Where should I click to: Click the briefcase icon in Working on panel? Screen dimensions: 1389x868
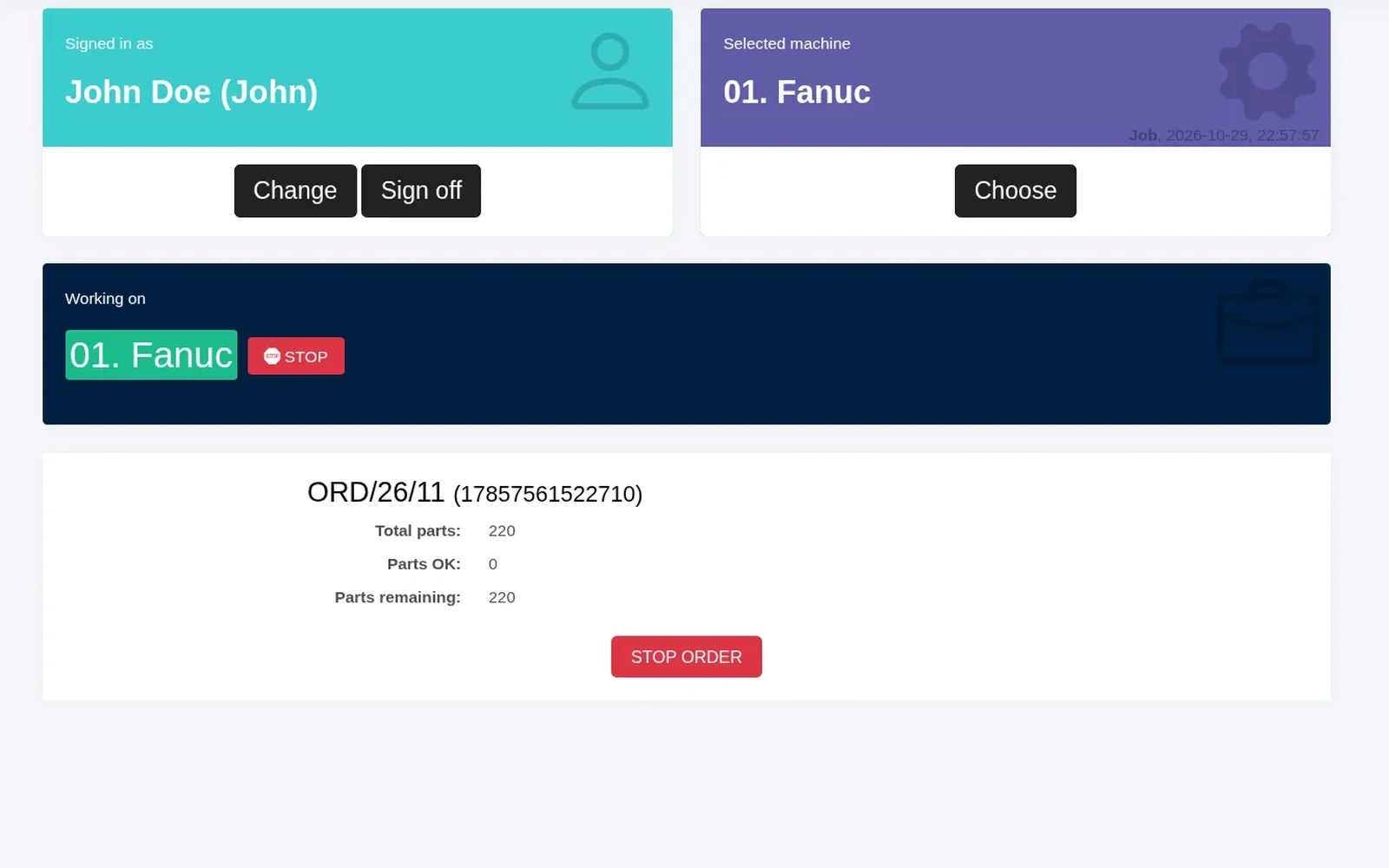(1267, 322)
